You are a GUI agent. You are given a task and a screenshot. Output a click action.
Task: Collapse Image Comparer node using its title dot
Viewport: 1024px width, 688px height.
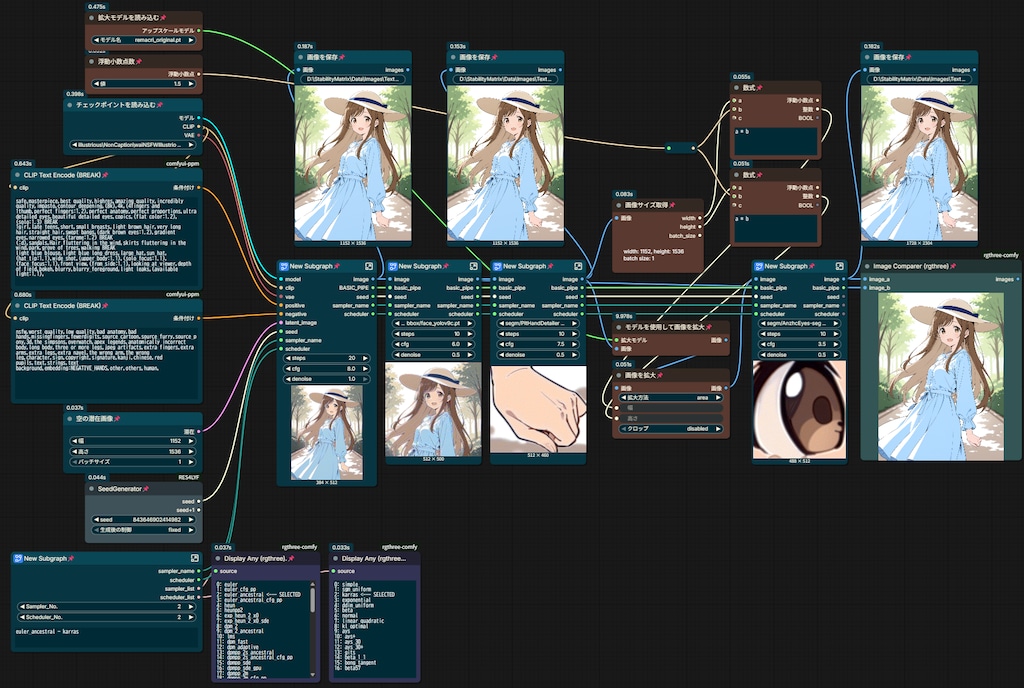click(x=867, y=266)
